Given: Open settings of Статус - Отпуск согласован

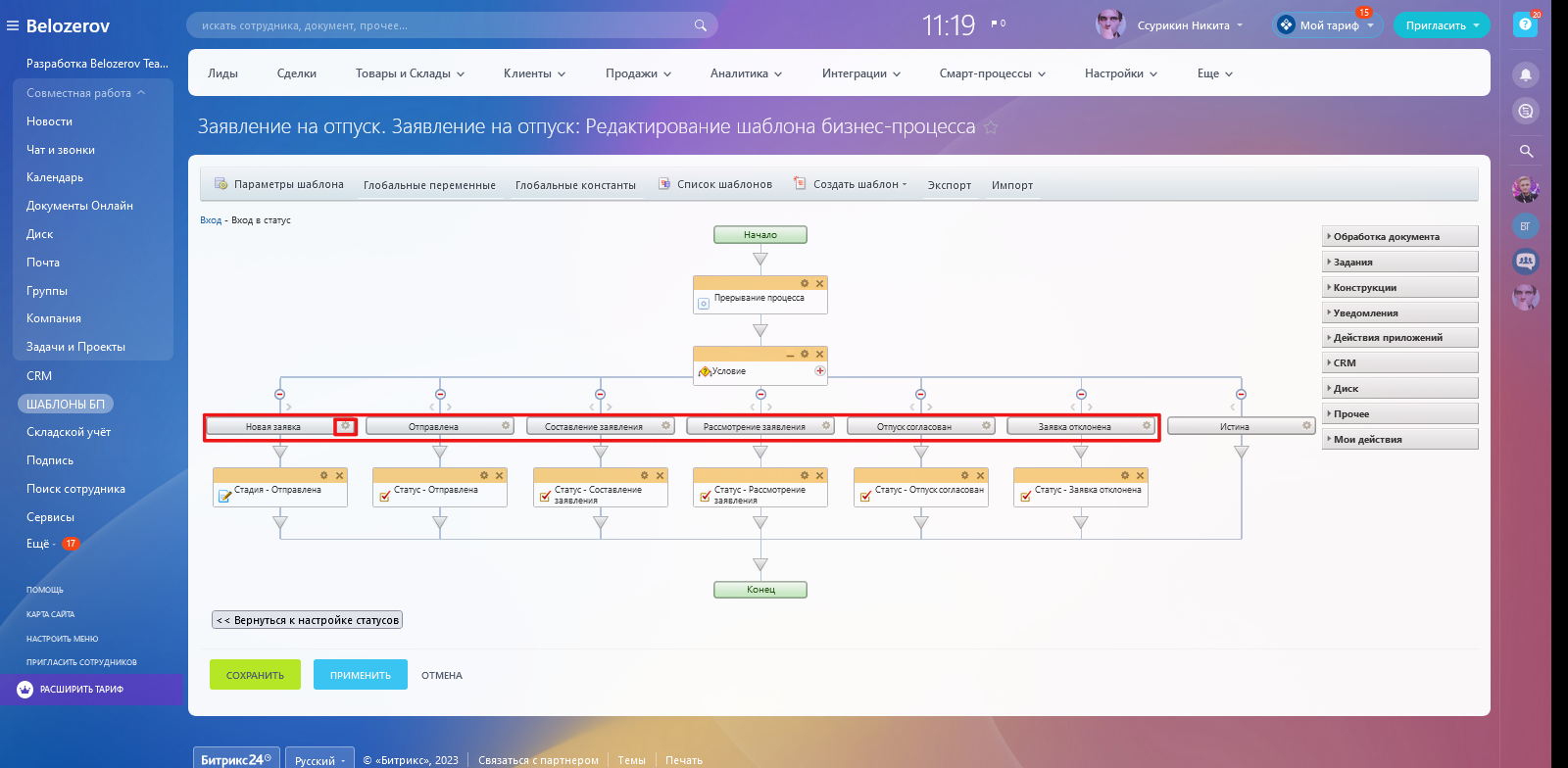Looking at the screenshot, I should (x=964, y=476).
